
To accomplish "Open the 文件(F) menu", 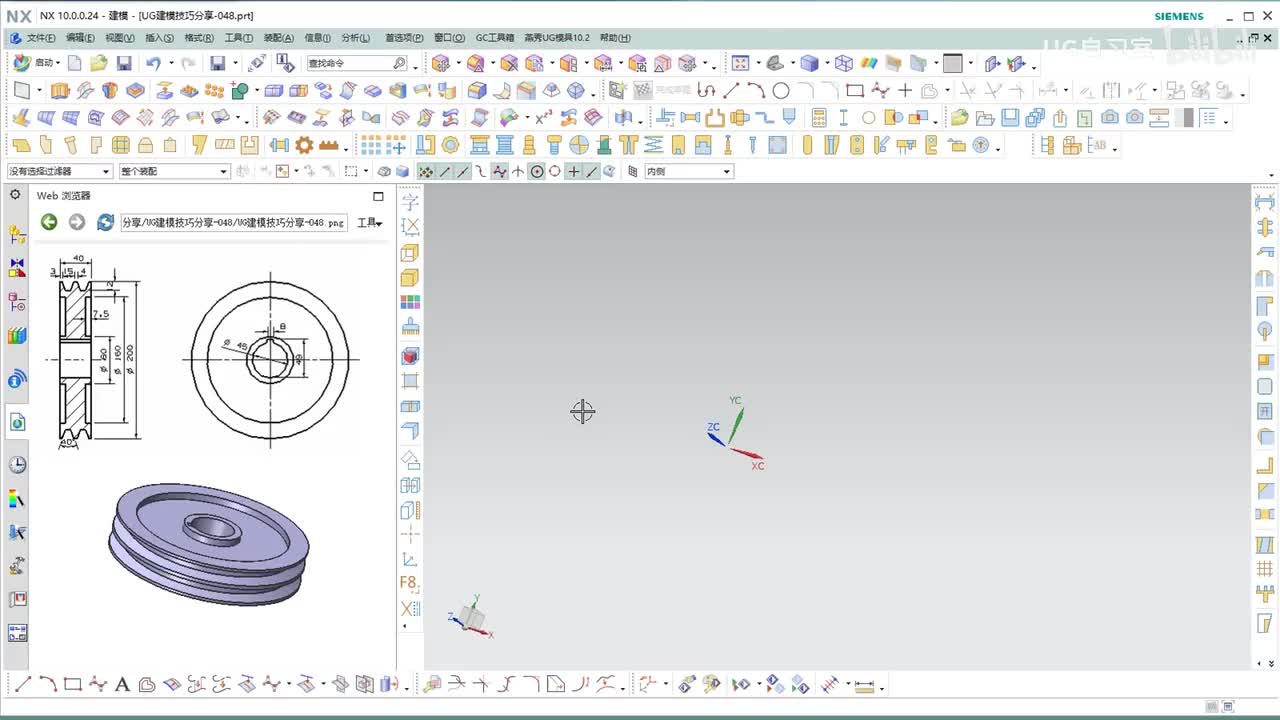I will pos(41,38).
